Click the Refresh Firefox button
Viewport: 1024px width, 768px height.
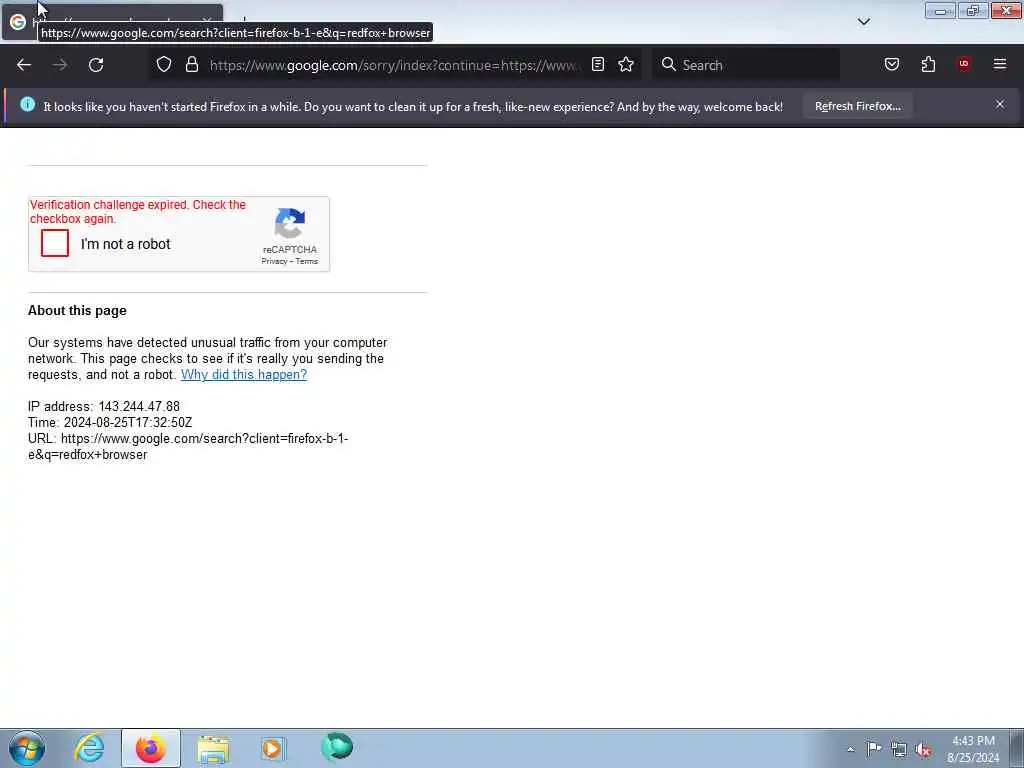coord(857,106)
